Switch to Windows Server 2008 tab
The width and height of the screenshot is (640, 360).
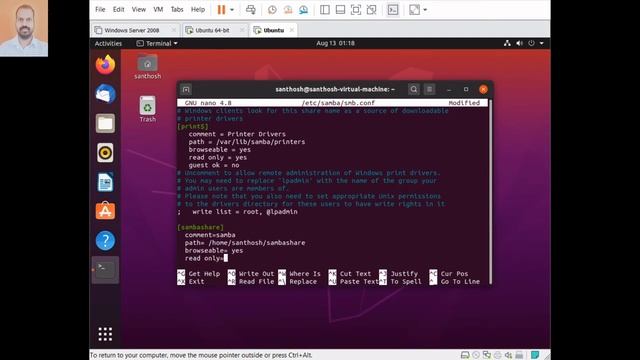click(131, 30)
